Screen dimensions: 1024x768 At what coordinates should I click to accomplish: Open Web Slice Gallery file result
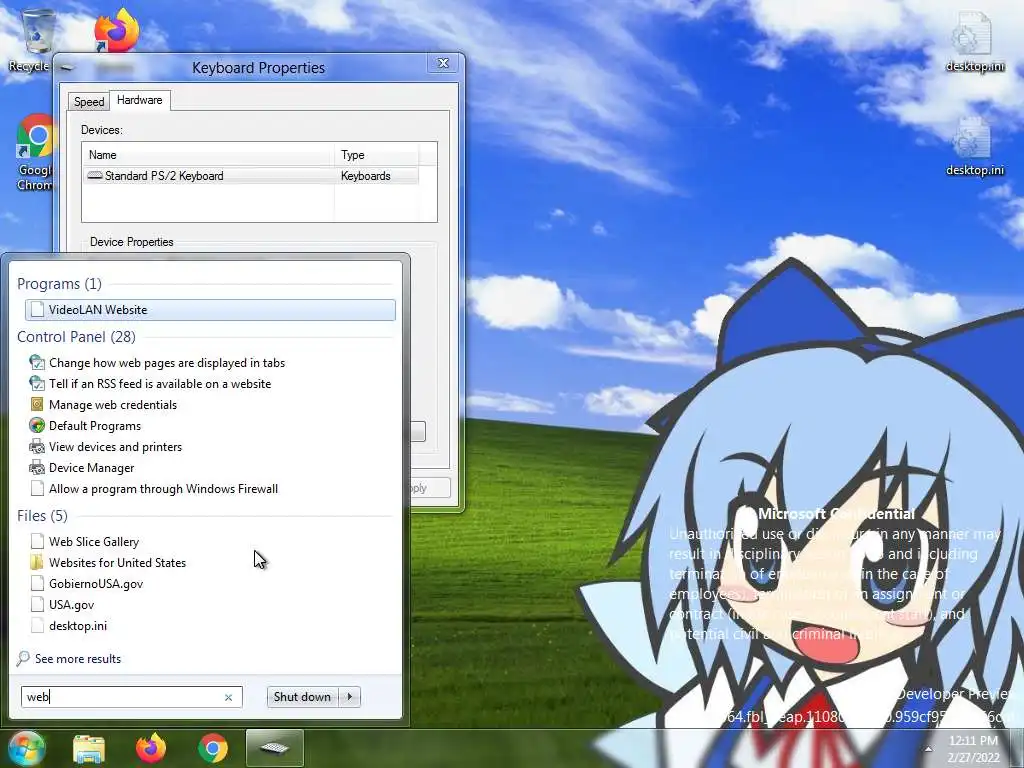pyautogui.click(x=93, y=541)
